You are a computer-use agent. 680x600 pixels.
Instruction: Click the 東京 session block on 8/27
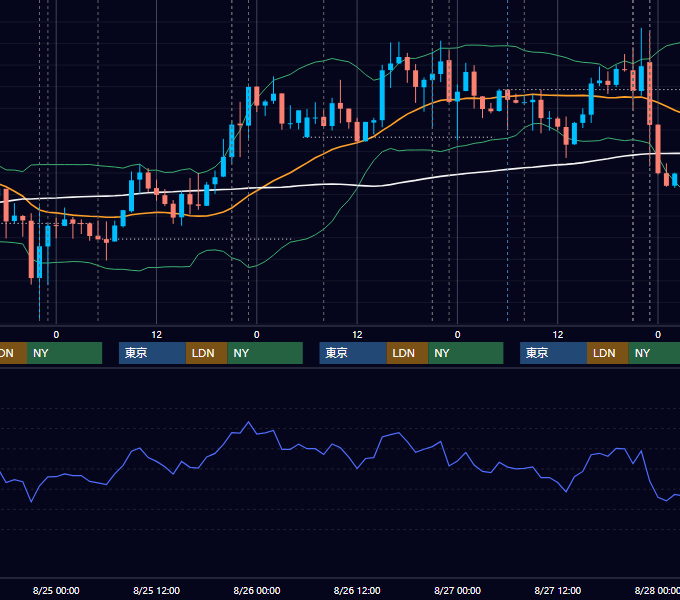click(x=553, y=353)
